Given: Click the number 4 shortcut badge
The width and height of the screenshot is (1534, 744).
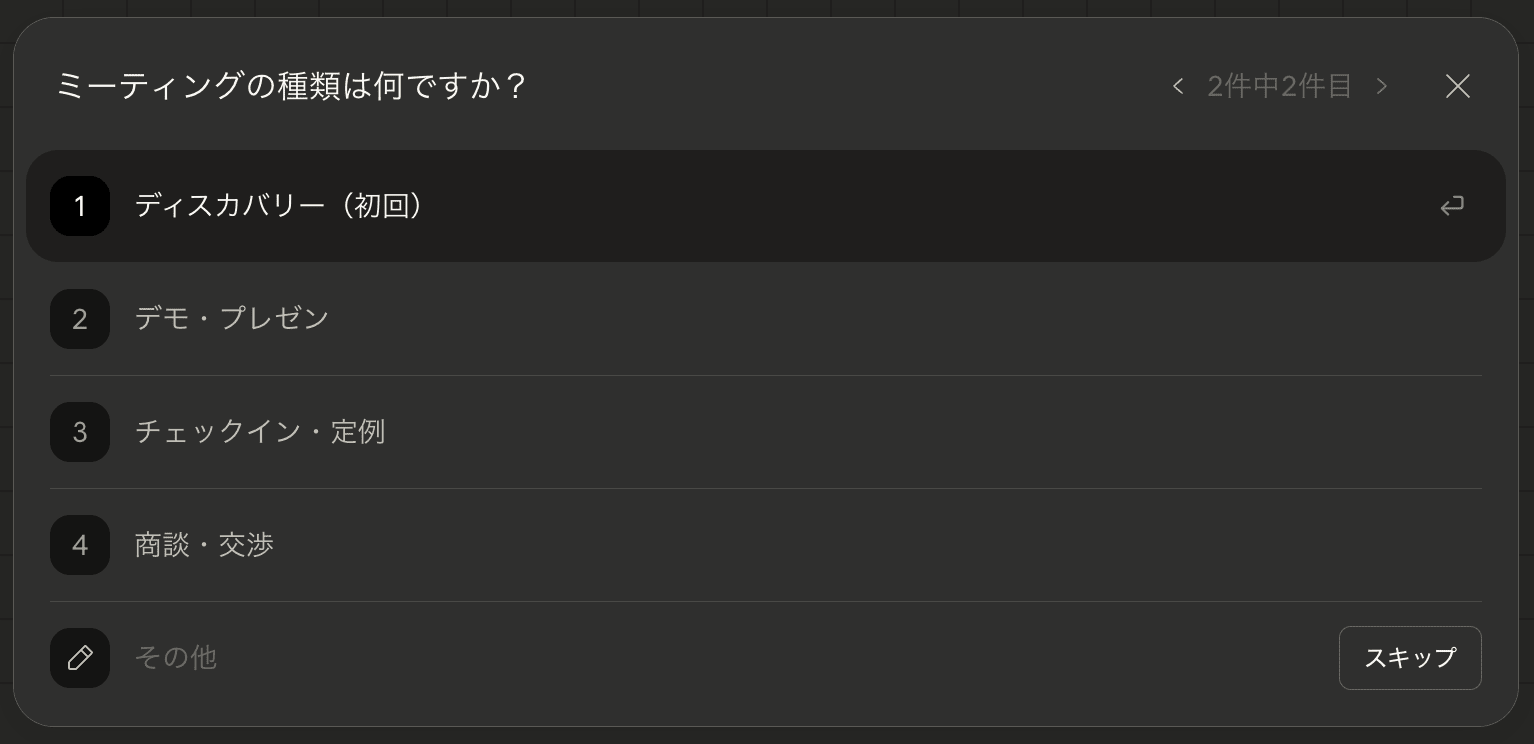Looking at the screenshot, I should [x=80, y=545].
